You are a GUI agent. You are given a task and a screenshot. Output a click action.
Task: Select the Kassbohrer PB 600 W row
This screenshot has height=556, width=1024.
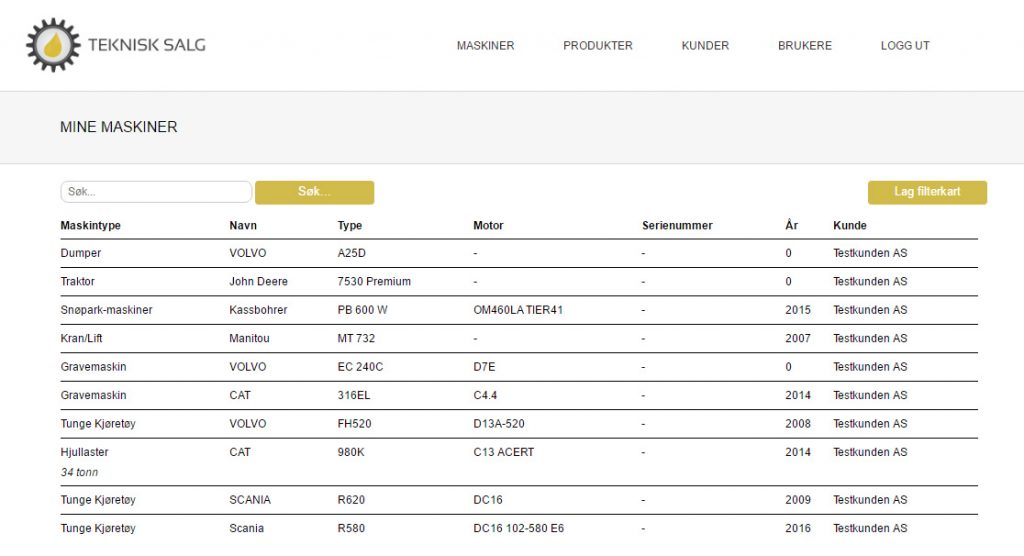point(519,310)
